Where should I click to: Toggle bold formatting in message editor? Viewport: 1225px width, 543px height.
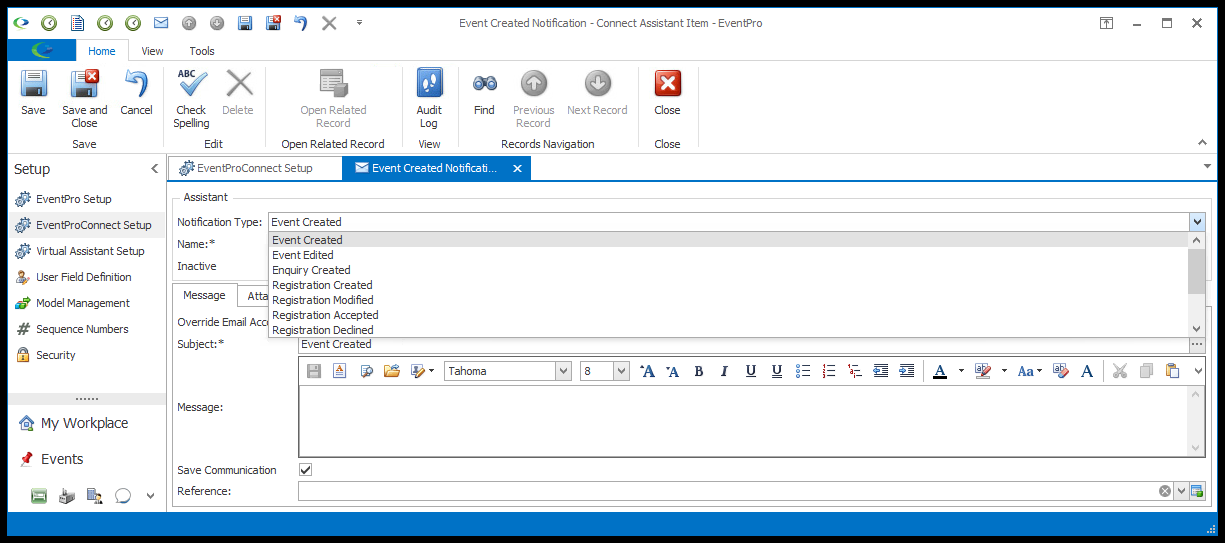click(x=698, y=371)
